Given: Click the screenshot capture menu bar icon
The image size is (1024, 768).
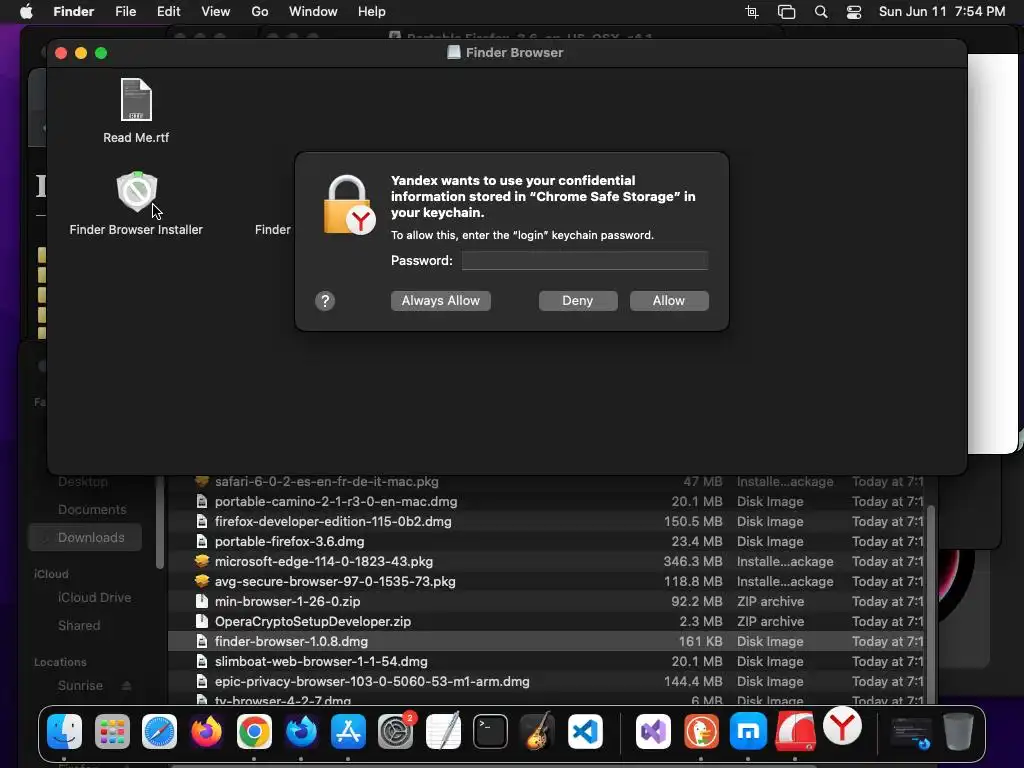Looking at the screenshot, I should coord(752,12).
